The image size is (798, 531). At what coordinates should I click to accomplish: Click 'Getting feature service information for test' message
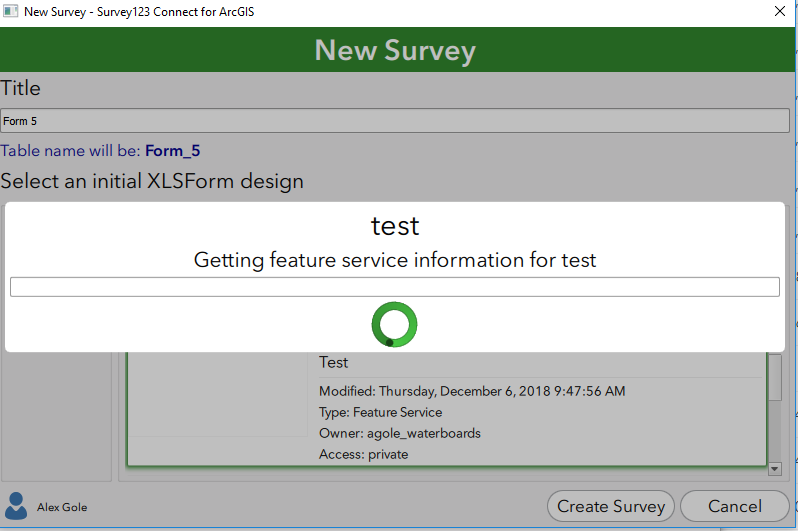(394, 260)
